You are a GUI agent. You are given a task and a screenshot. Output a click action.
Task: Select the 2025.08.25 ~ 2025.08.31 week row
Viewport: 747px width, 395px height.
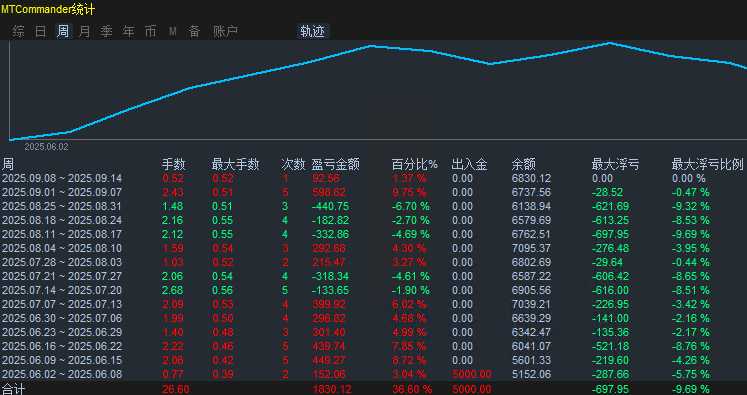click(374, 206)
